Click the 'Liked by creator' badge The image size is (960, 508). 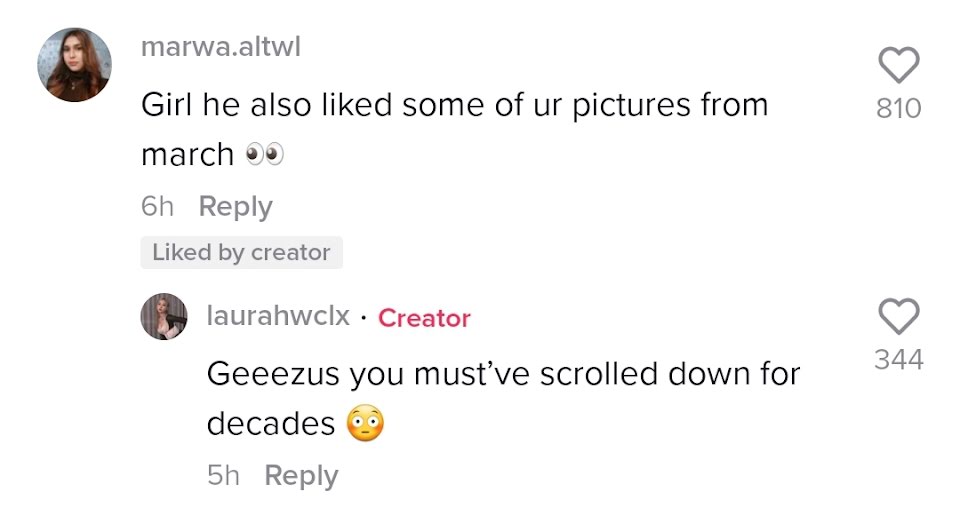click(241, 253)
